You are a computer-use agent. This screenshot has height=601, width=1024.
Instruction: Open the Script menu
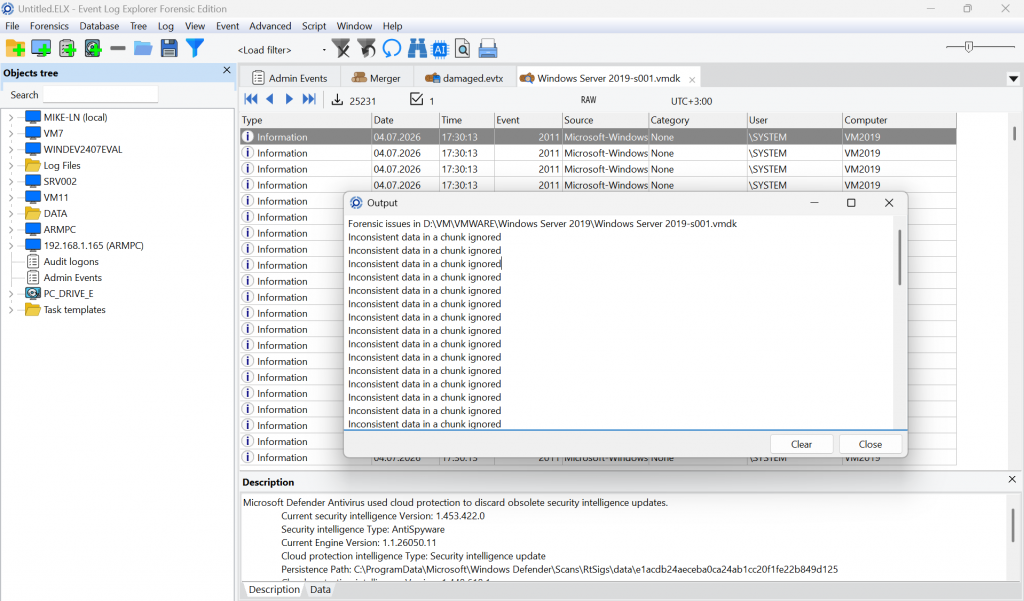click(x=313, y=26)
